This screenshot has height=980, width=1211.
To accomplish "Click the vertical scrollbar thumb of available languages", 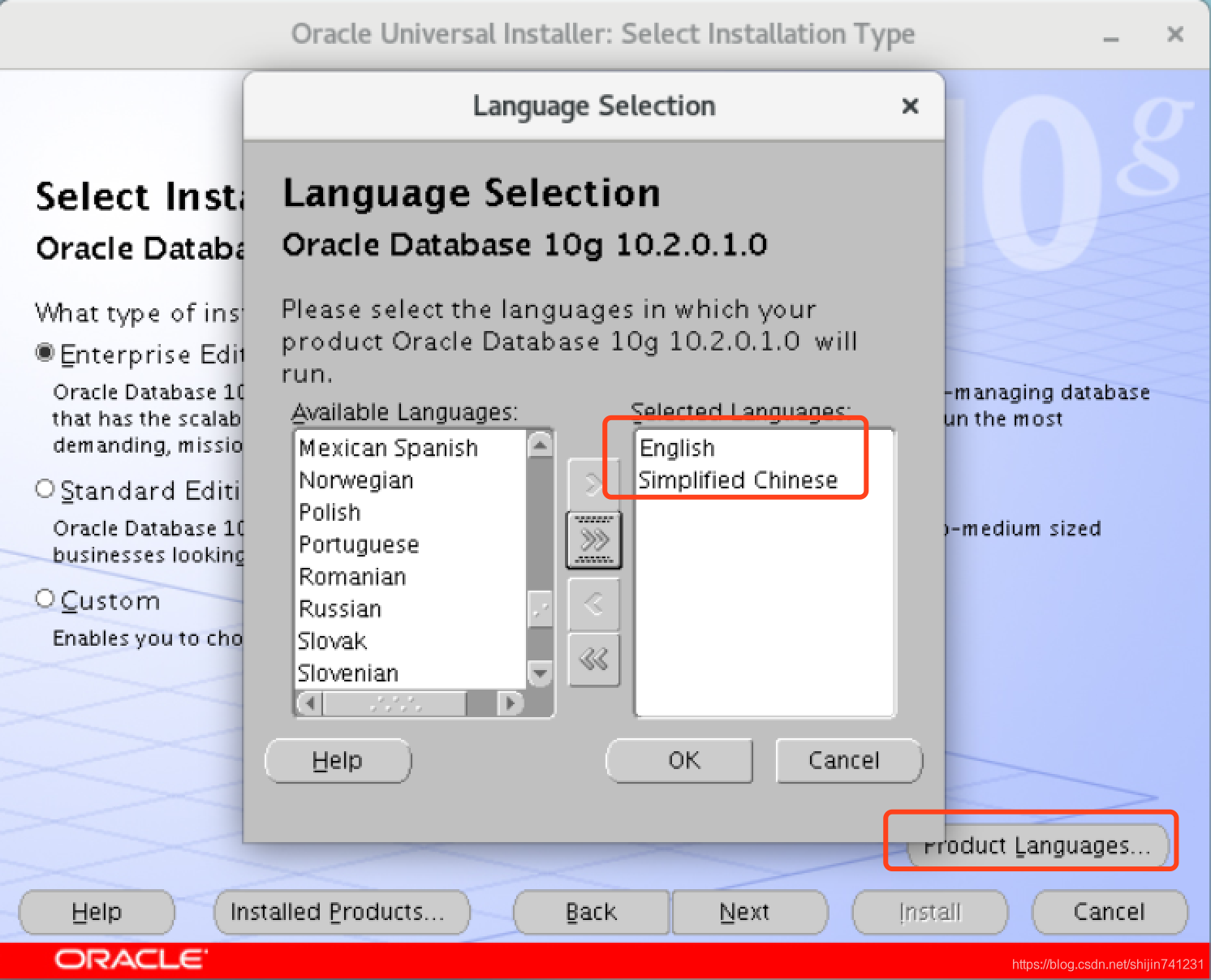I will [x=540, y=608].
